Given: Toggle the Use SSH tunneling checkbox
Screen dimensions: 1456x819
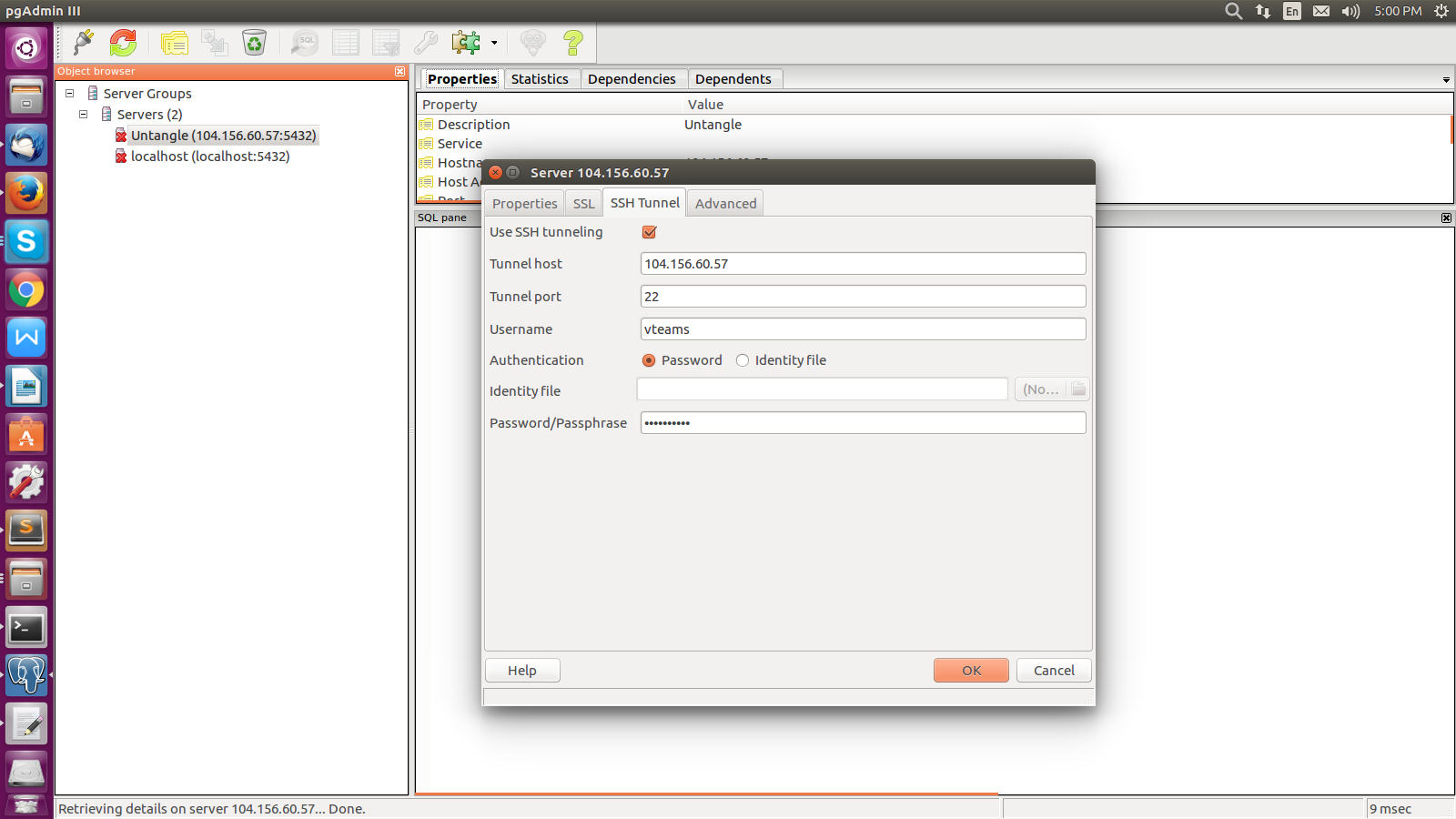Looking at the screenshot, I should 649,232.
